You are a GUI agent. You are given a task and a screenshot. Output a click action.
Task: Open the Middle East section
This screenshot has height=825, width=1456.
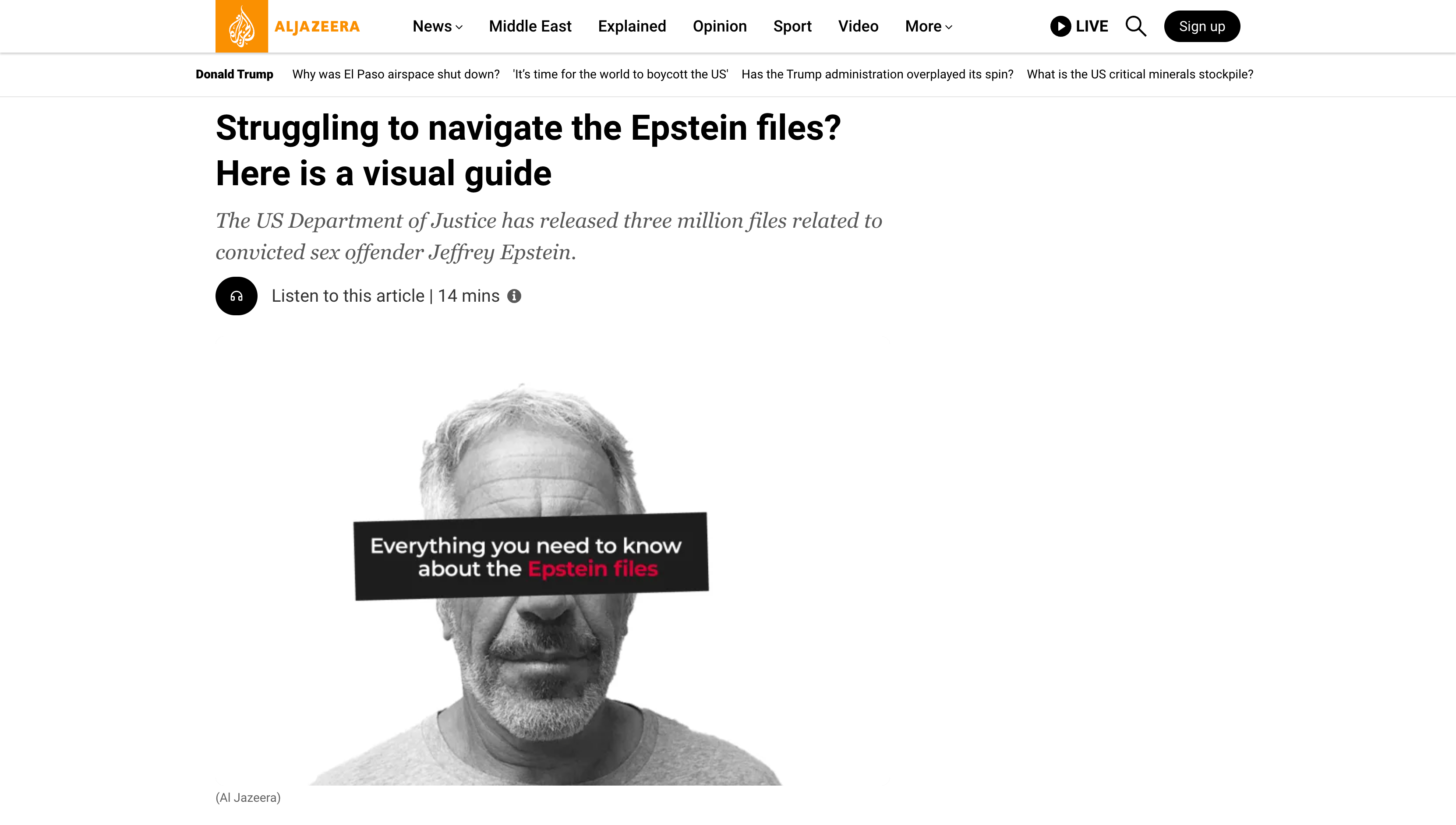tap(530, 26)
